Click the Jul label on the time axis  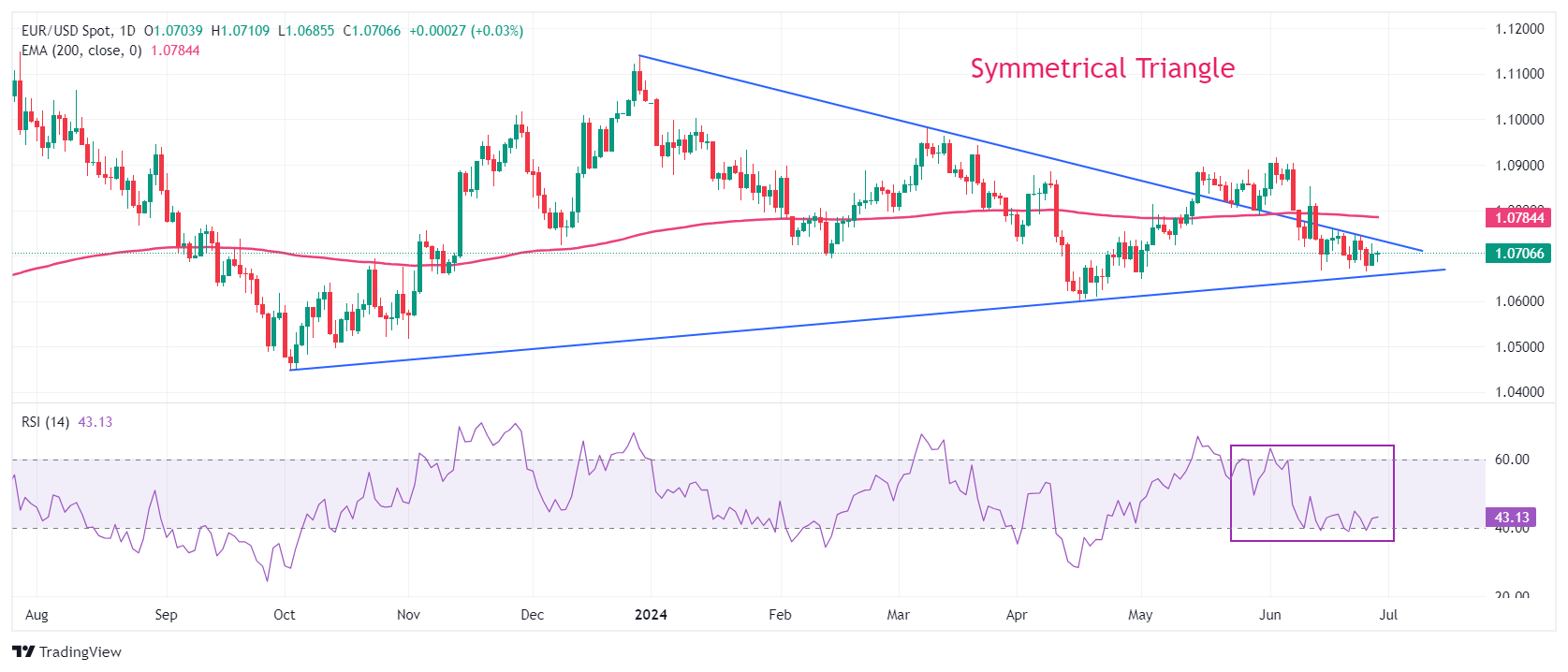1388,615
